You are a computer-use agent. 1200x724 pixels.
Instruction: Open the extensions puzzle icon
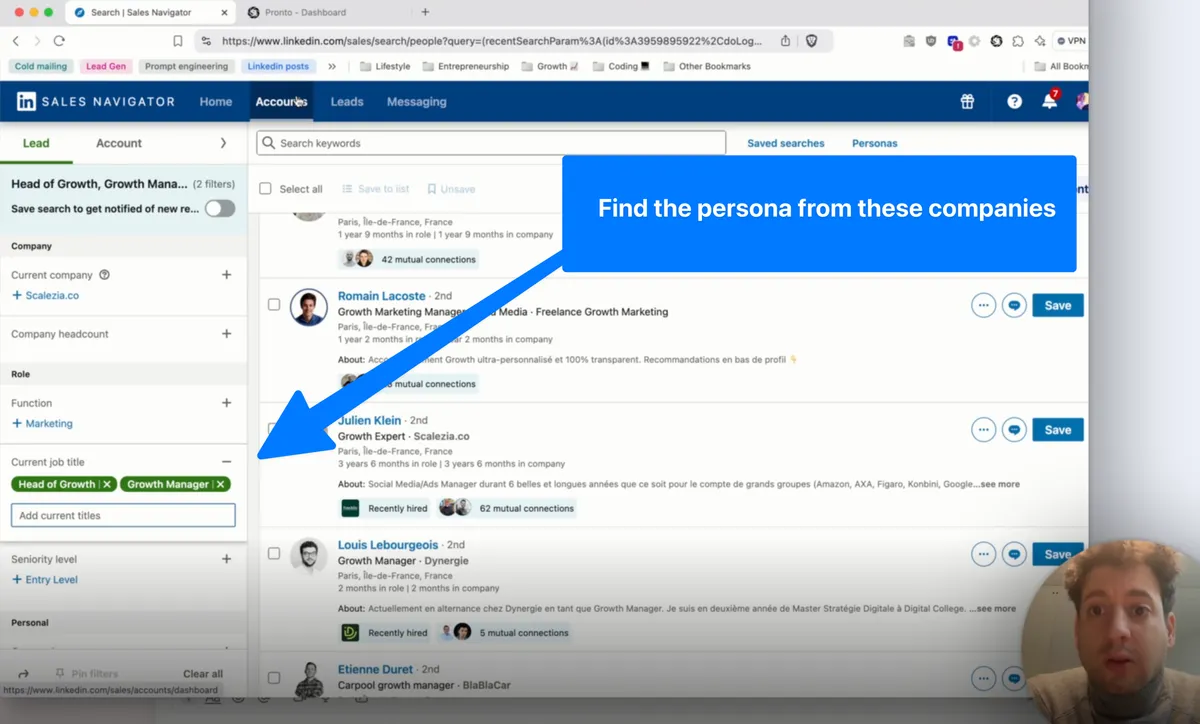pos(1018,41)
